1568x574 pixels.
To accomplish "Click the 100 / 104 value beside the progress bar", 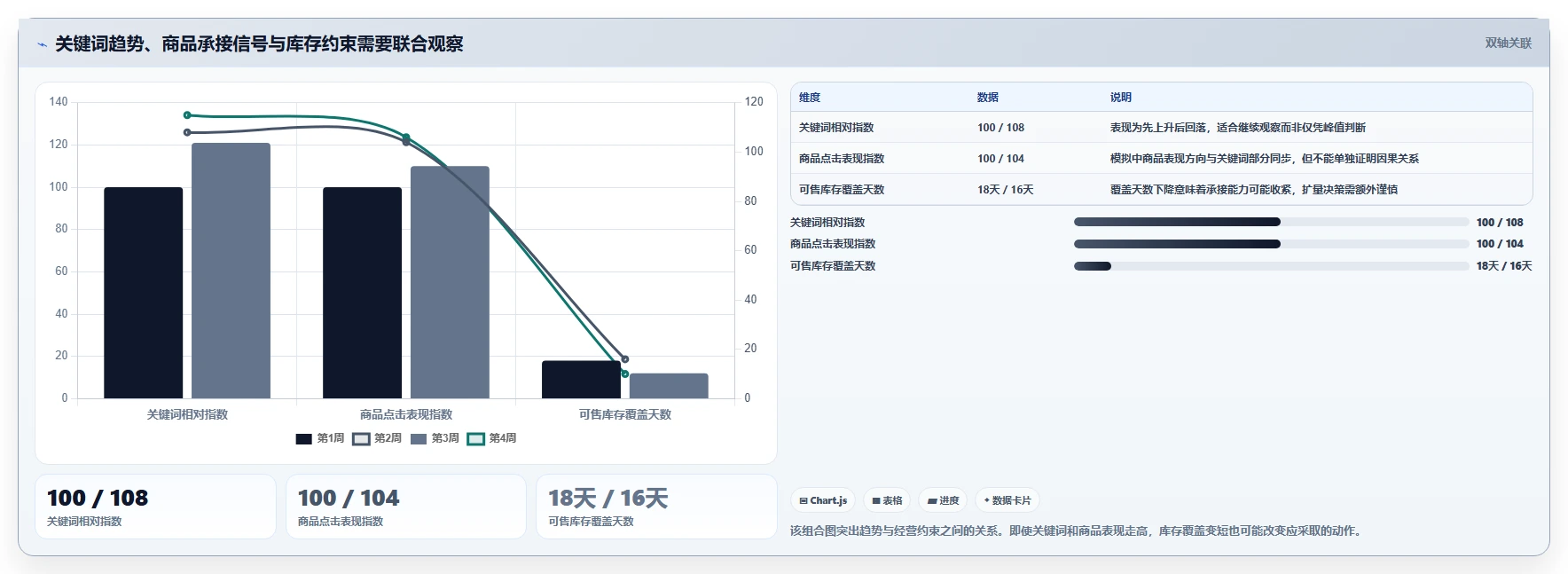I will [1500, 244].
